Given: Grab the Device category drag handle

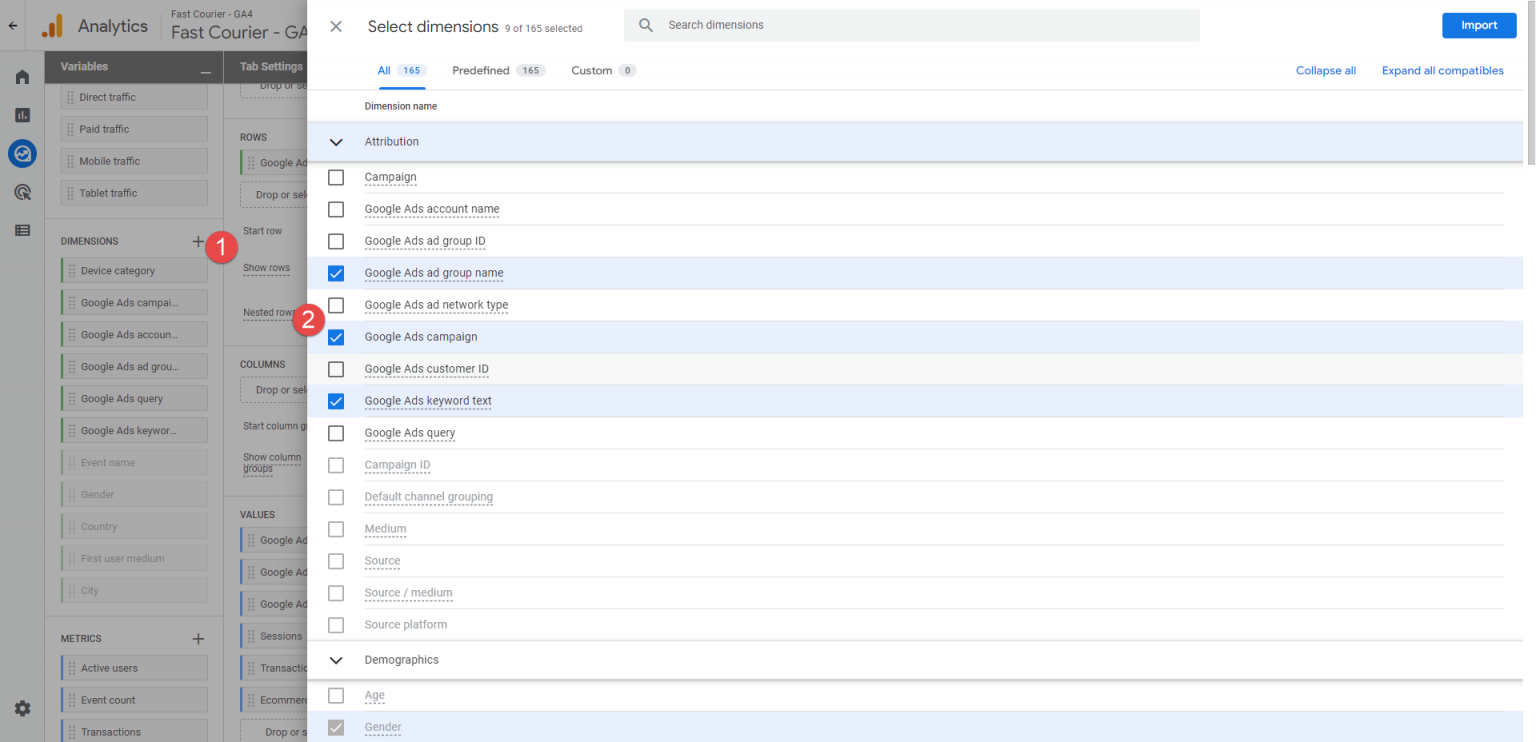Looking at the screenshot, I should [71, 271].
